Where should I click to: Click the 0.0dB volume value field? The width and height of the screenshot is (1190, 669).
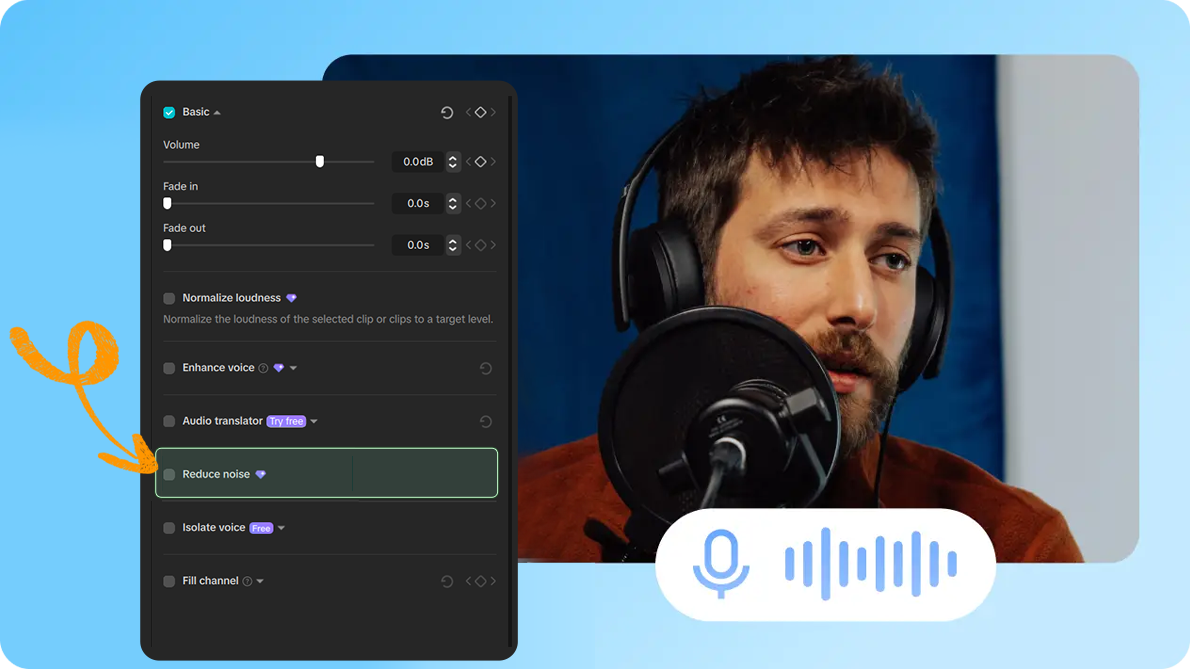click(418, 162)
